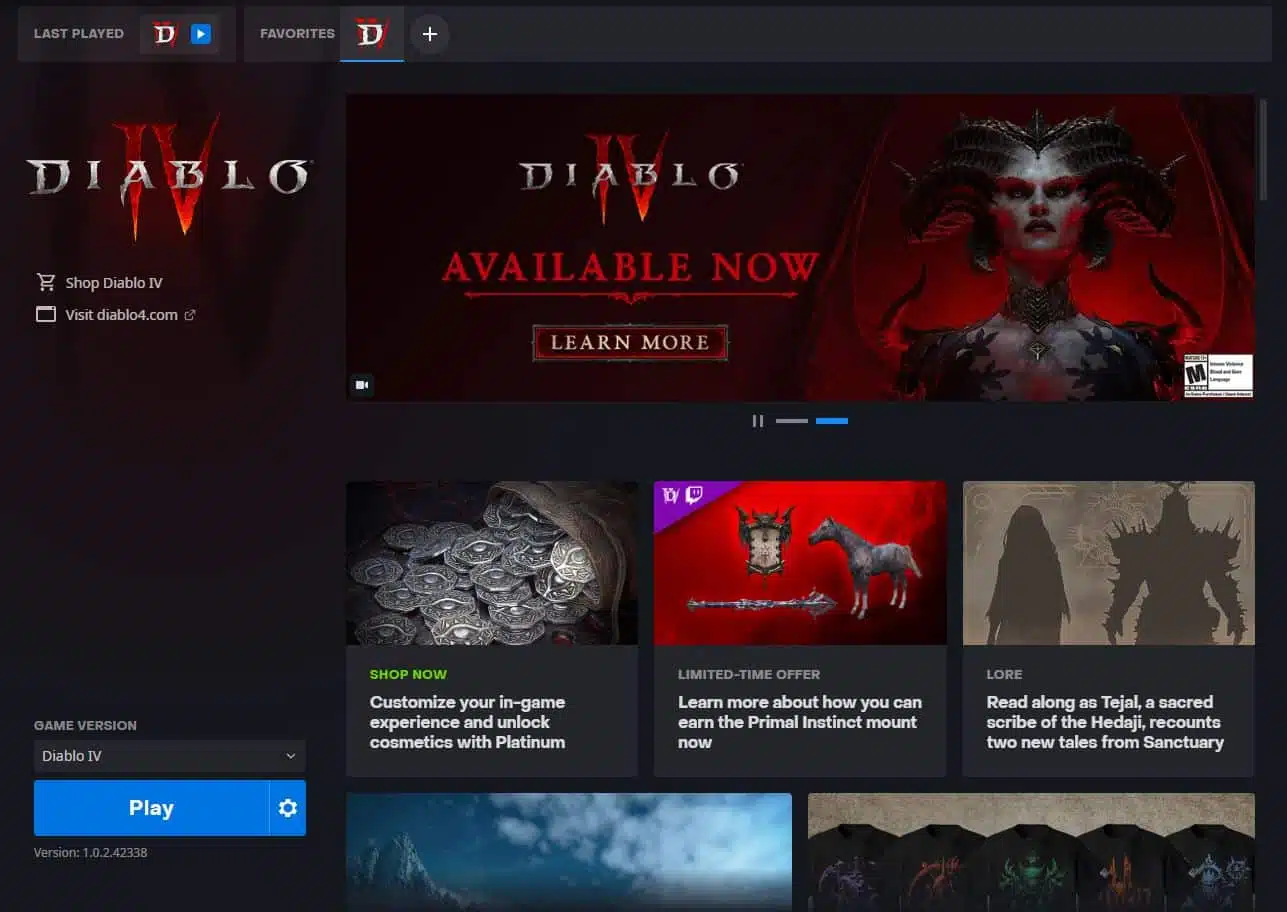Click the shopping cart icon

click(45, 283)
